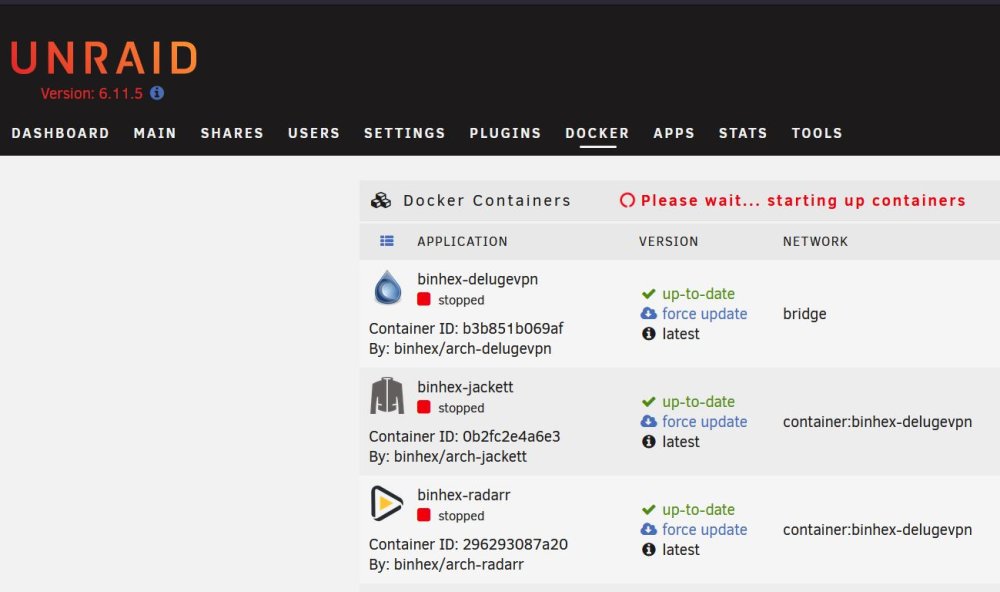
Task: Select Container ID 0b2fc2e4a6e3 text
Action: [464, 436]
